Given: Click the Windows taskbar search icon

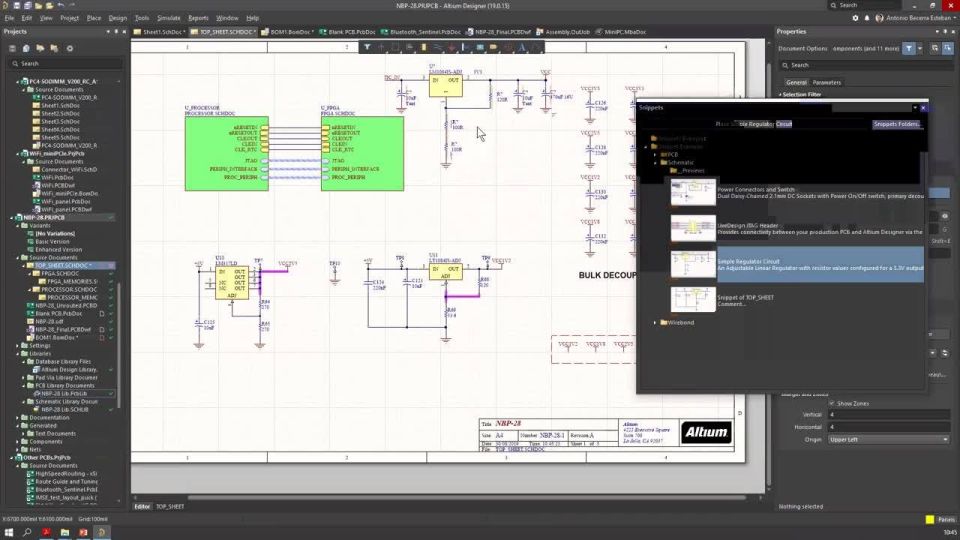Looking at the screenshot, I should point(27,533).
